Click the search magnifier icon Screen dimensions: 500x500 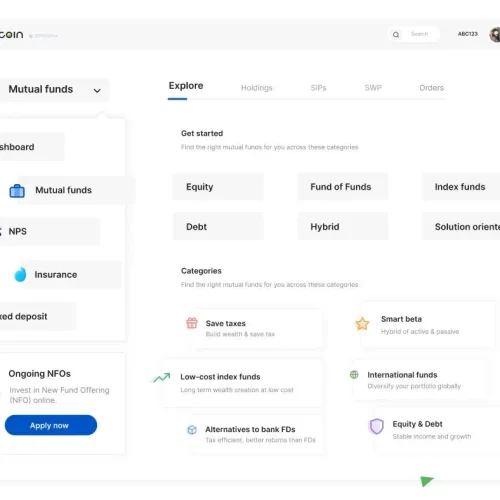(x=396, y=34)
